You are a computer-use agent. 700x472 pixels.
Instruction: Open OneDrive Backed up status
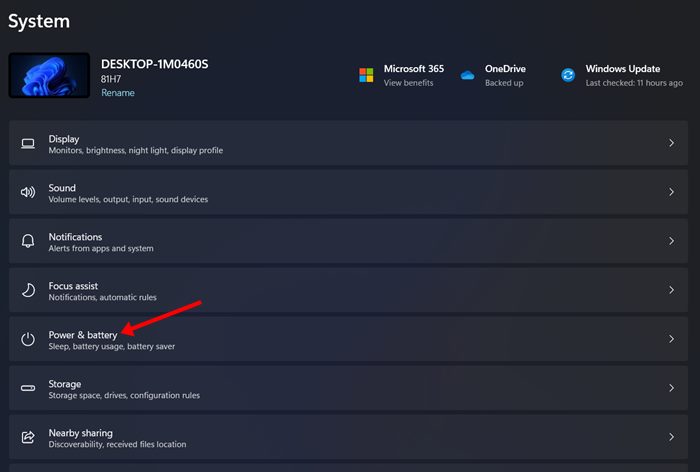pos(504,83)
